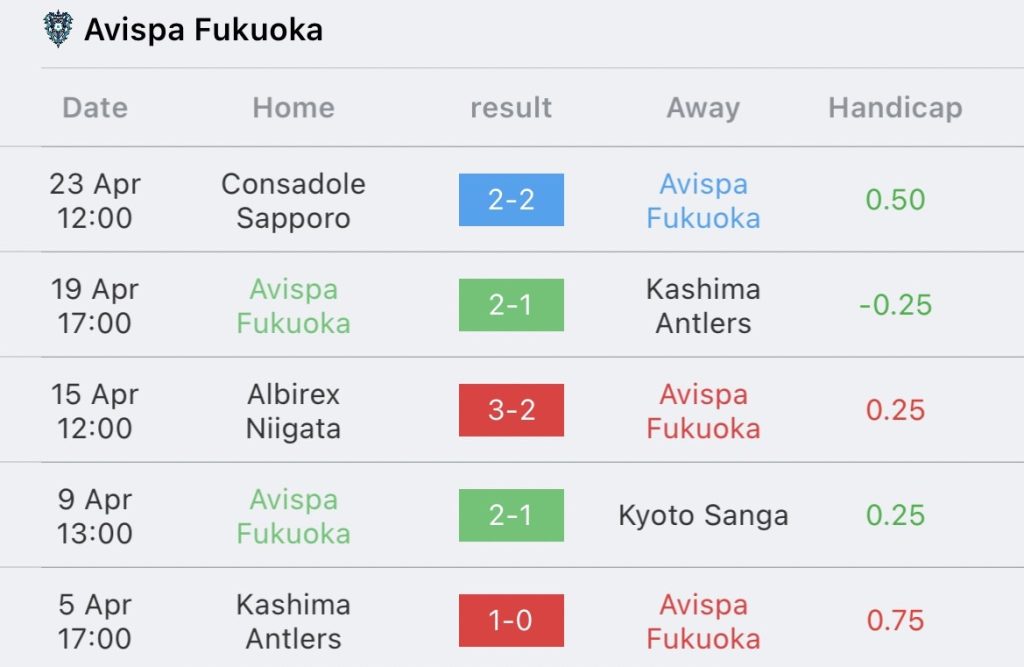Click the Kyoto Sanga away team
This screenshot has width=1024, height=667.
(x=703, y=516)
